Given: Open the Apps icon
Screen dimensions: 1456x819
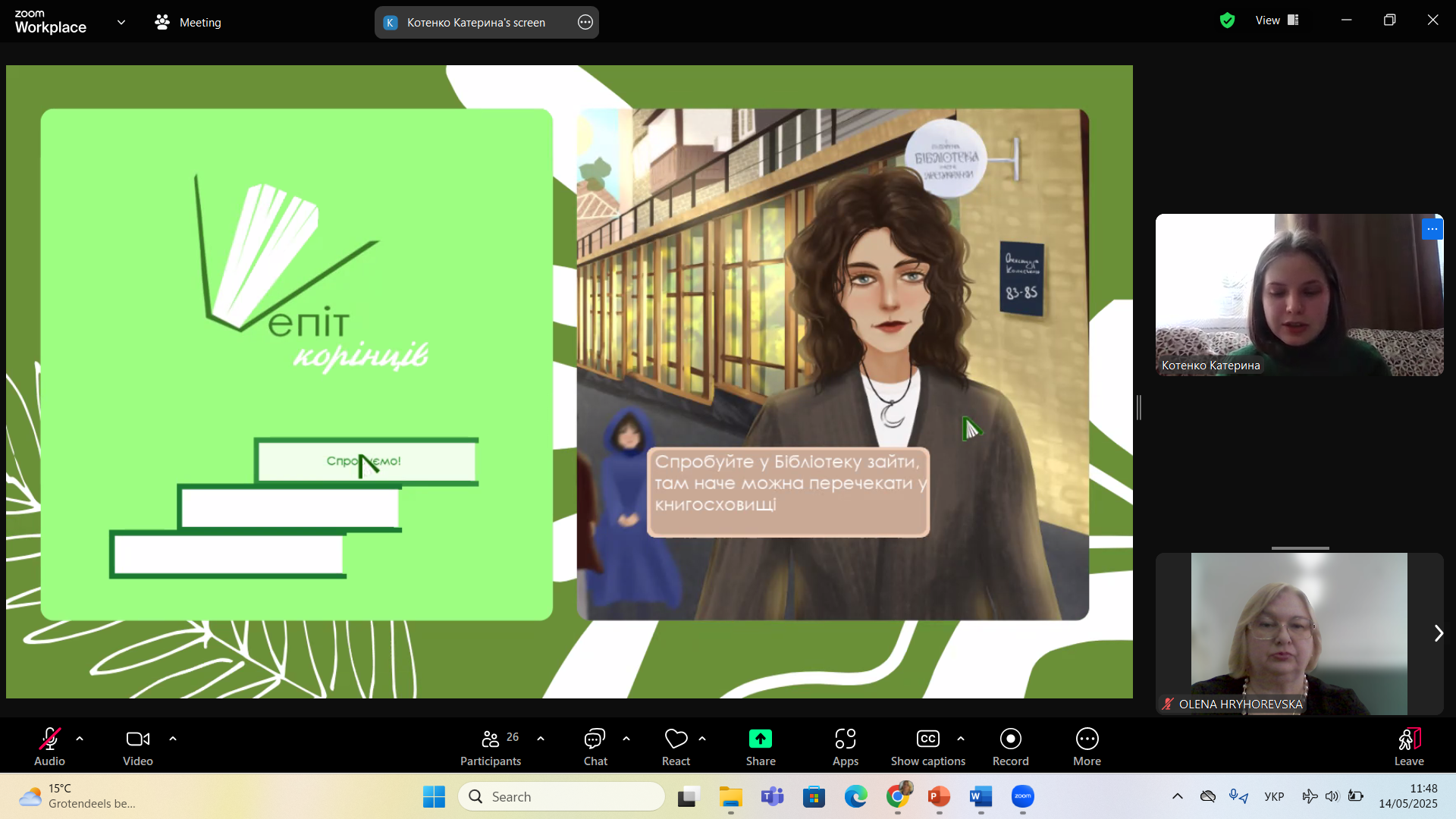Looking at the screenshot, I should 845,746.
